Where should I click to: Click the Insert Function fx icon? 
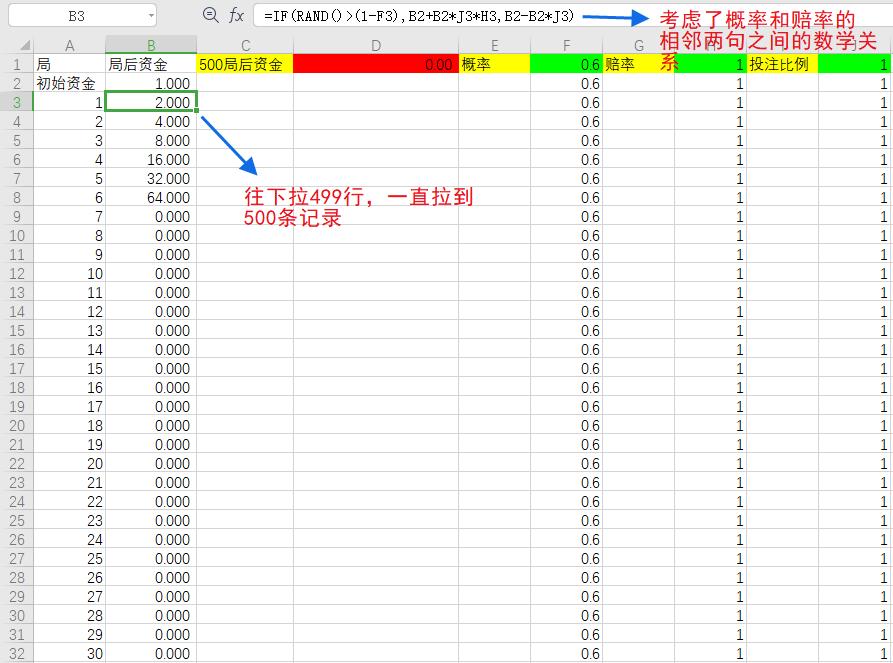click(236, 15)
